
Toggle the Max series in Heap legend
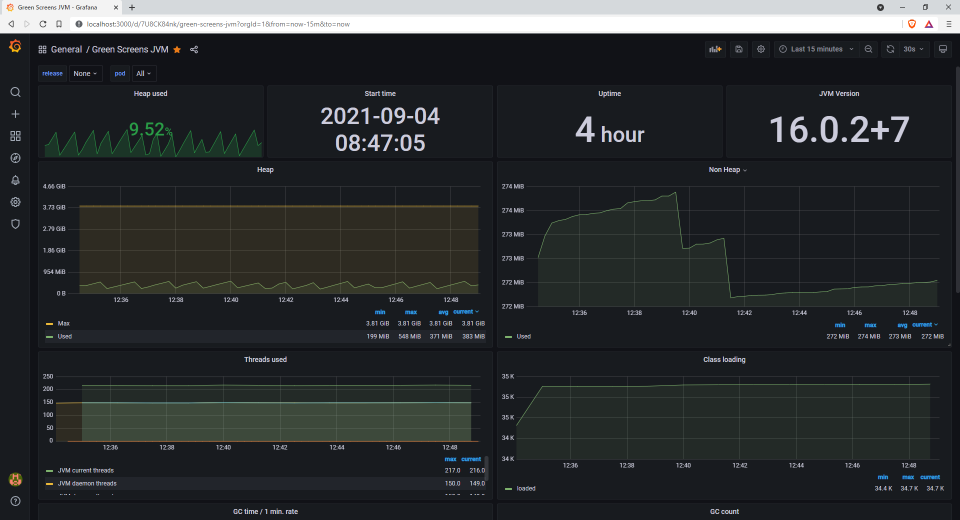tap(64, 323)
